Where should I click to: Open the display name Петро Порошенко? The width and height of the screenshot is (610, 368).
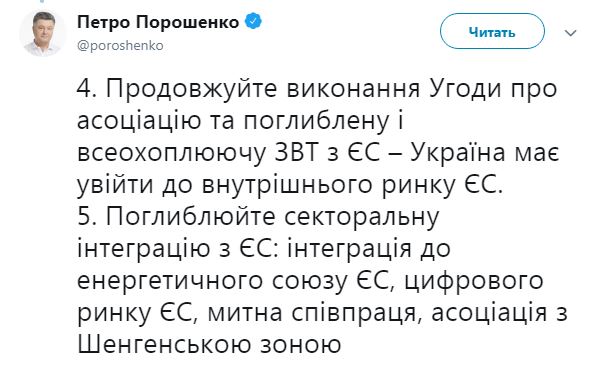(x=158, y=22)
